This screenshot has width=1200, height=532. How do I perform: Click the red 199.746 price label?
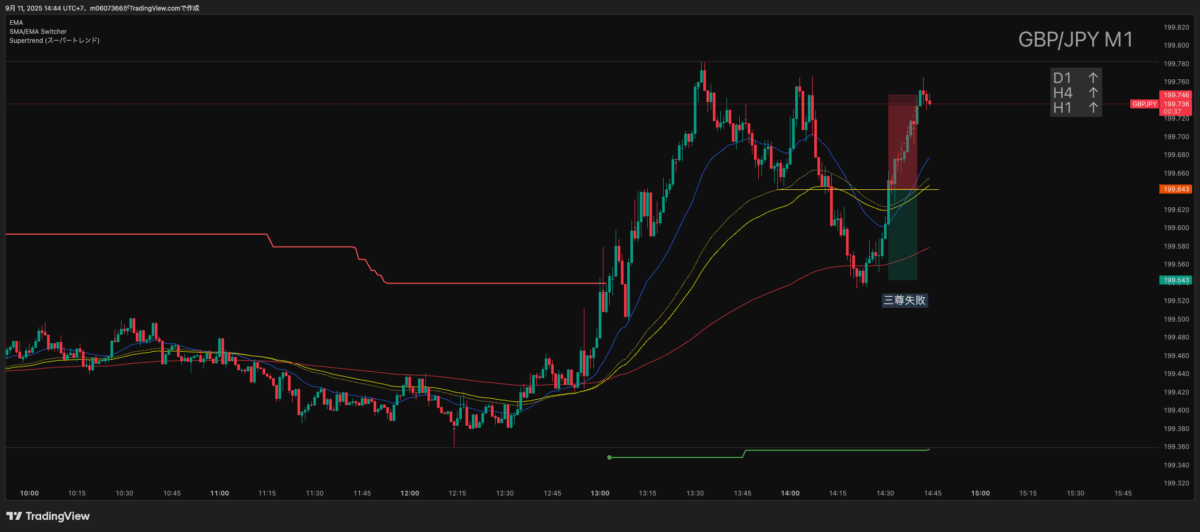tap(1174, 95)
